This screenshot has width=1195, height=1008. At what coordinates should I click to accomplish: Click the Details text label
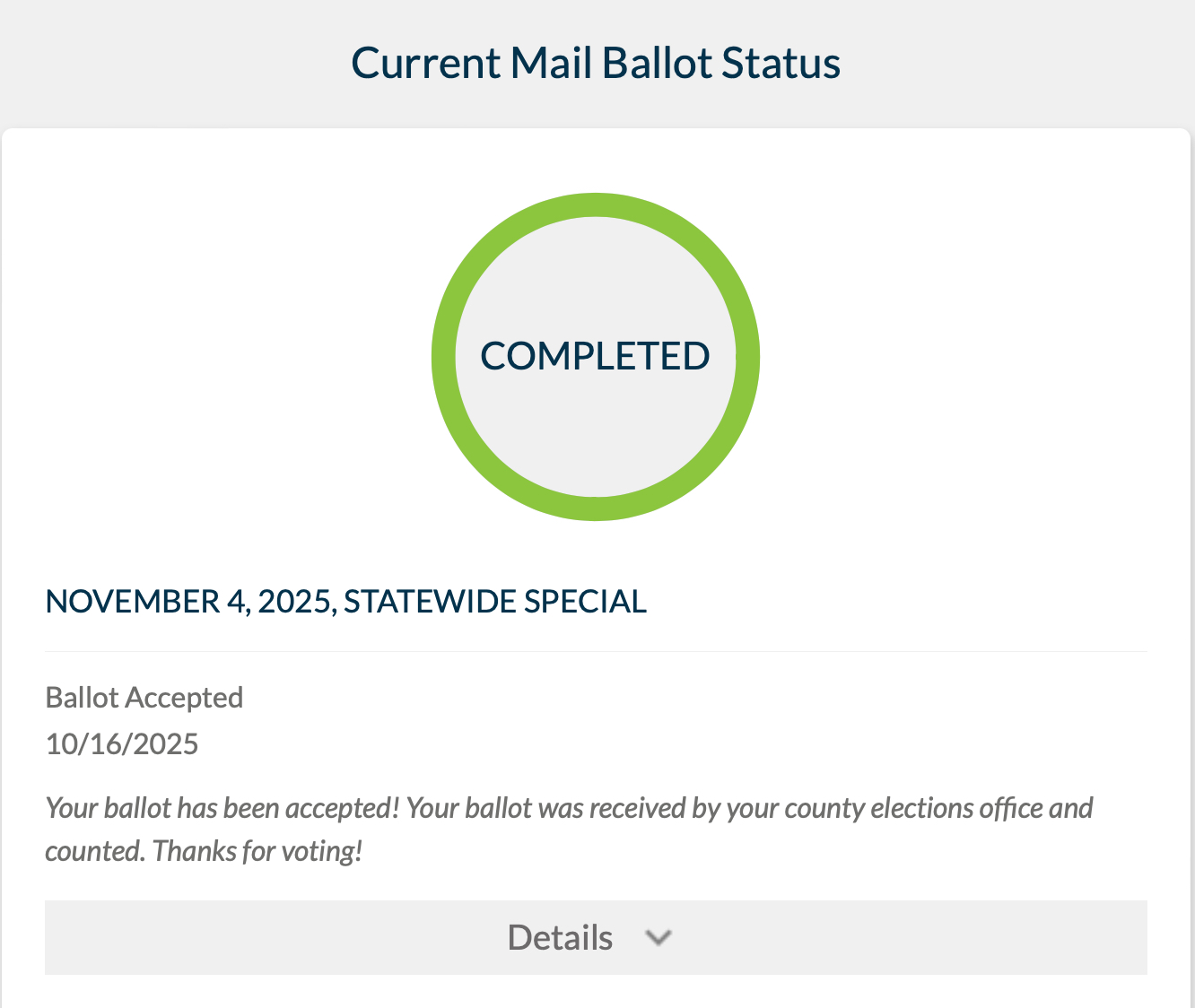(x=560, y=938)
